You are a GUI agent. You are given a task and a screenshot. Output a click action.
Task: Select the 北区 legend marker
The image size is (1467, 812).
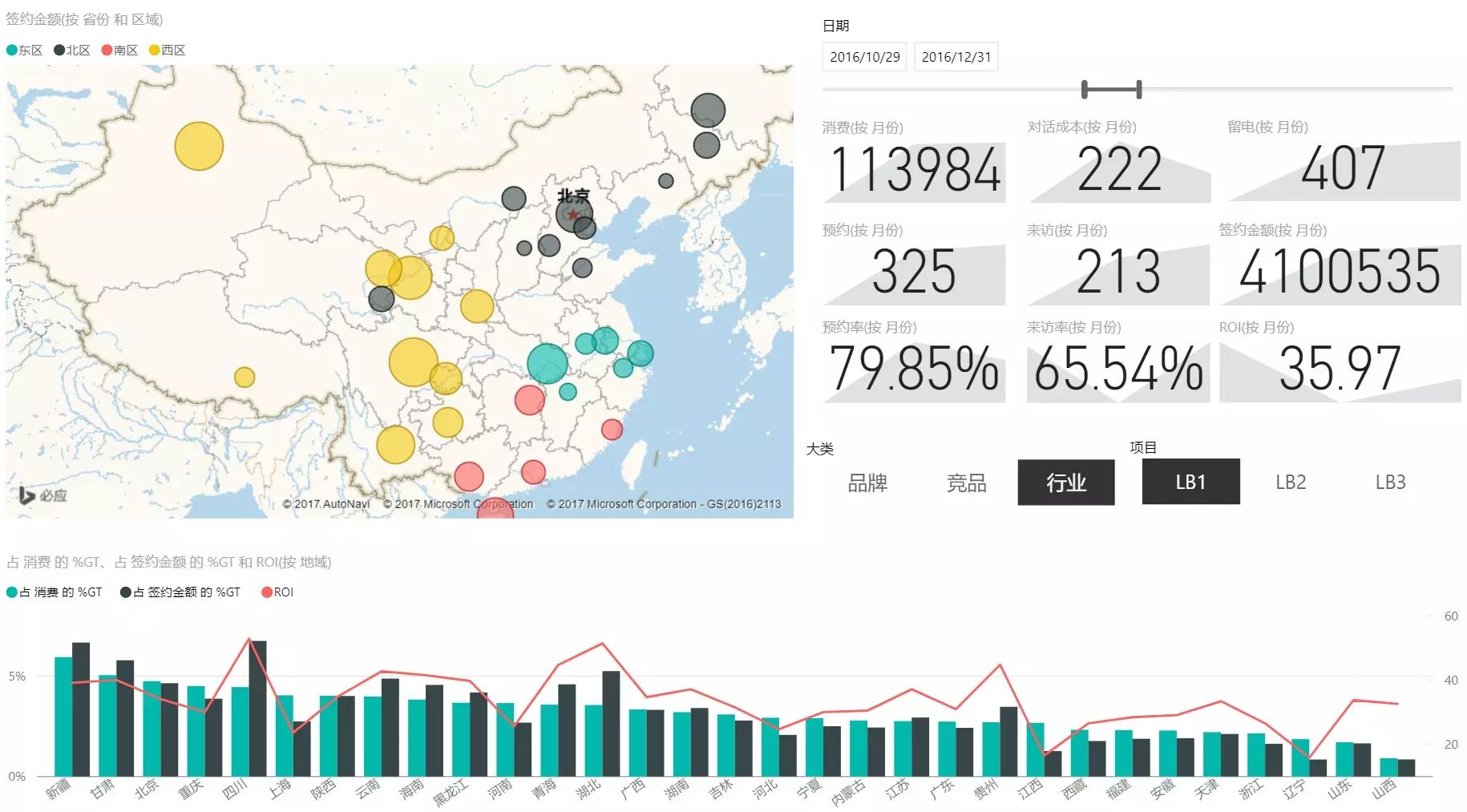click(59, 50)
